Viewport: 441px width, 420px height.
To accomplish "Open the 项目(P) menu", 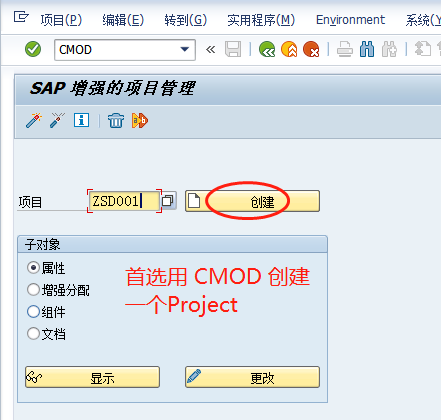I will 61,20.
